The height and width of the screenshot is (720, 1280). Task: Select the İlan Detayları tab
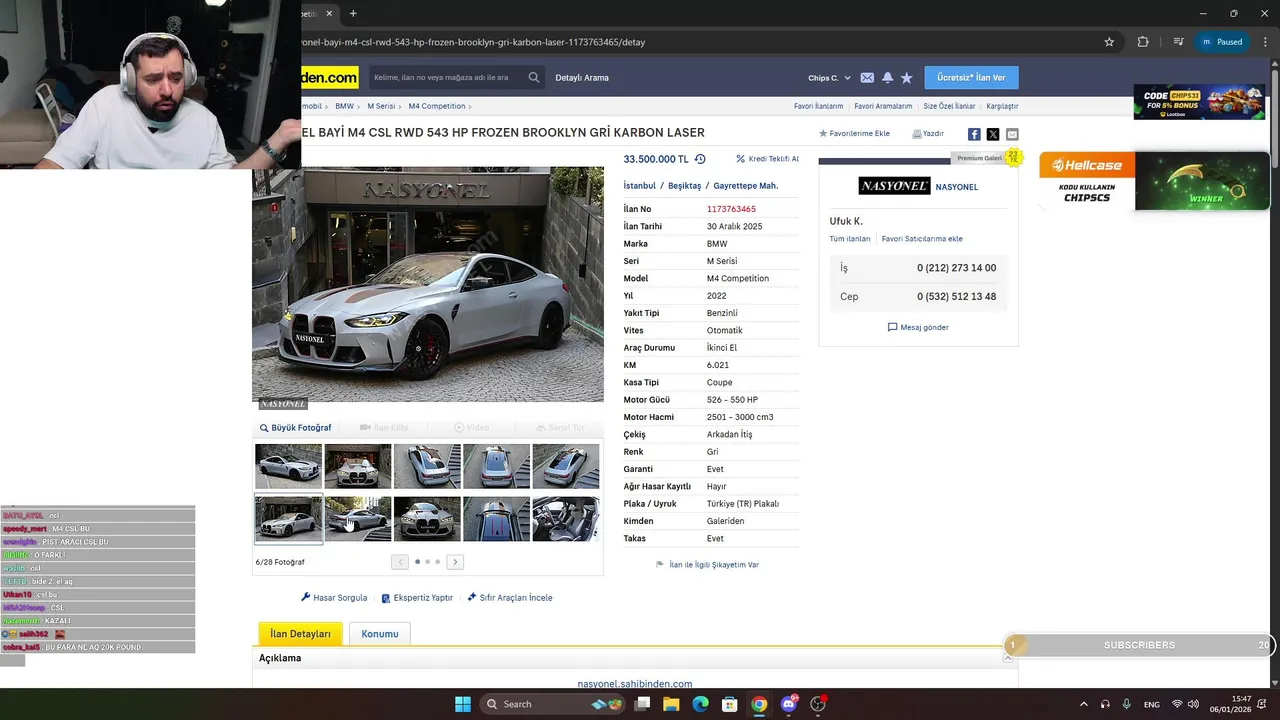300,634
